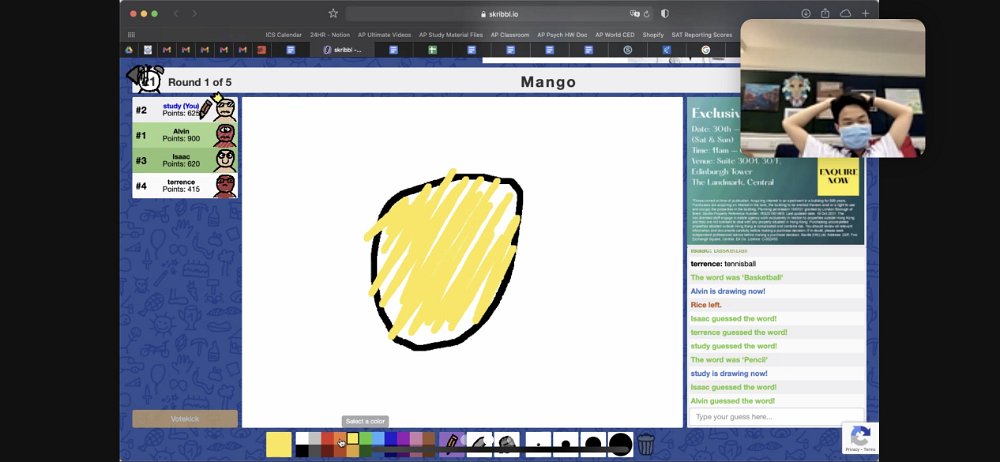
Task: Choose the largest brush size
Action: [621, 444]
